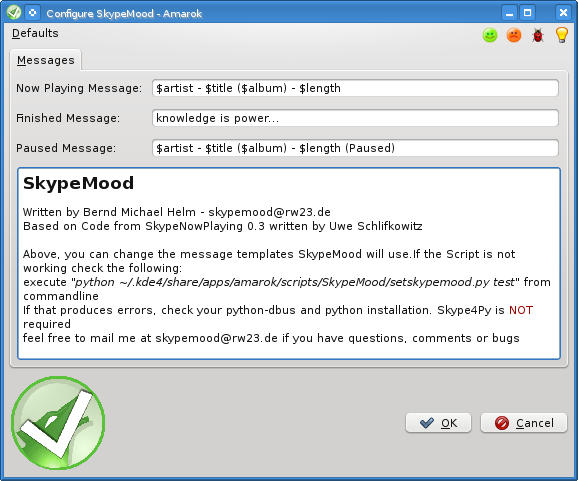Click the 'Now Playing Message:' label

pyautogui.click(x=79, y=88)
